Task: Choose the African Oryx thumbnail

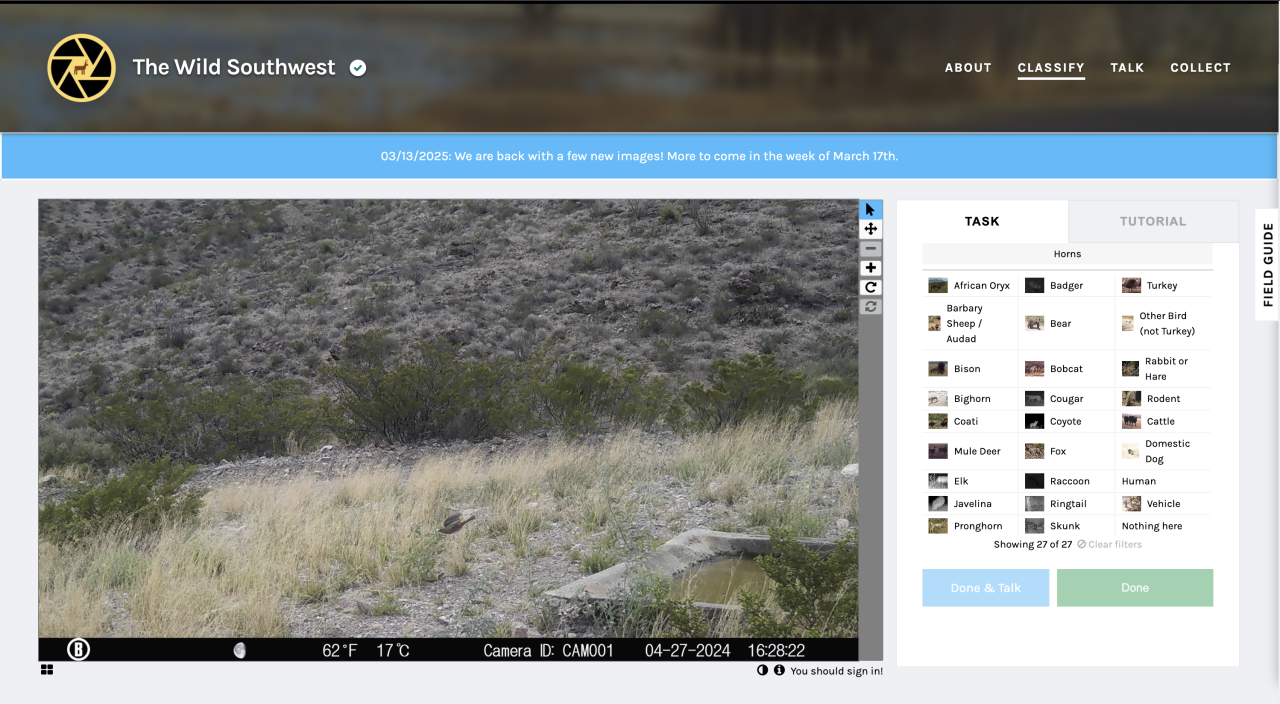Action: click(x=937, y=286)
